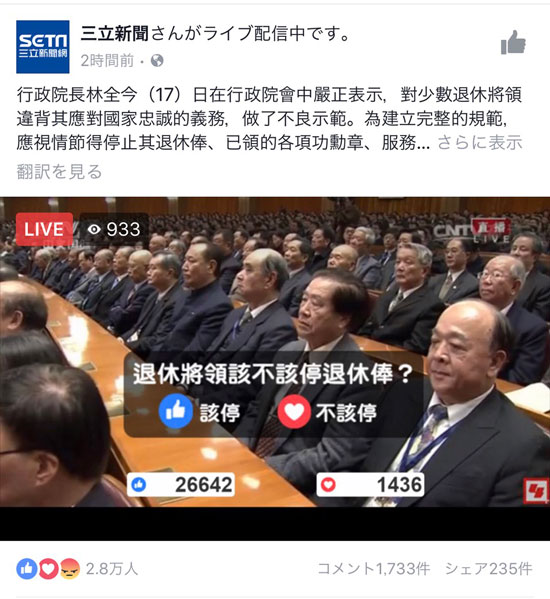The width and height of the screenshot is (550, 599).
Task: Like the page via thumbs-up icon
Action: pos(513,42)
